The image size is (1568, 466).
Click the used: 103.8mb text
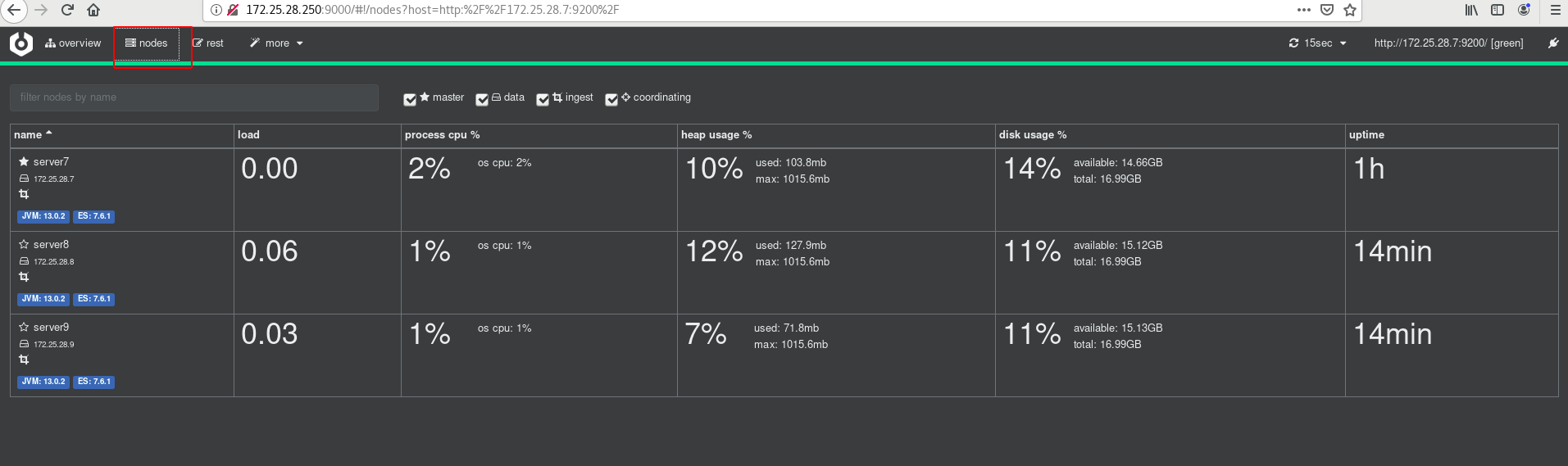pyautogui.click(x=791, y=163)
